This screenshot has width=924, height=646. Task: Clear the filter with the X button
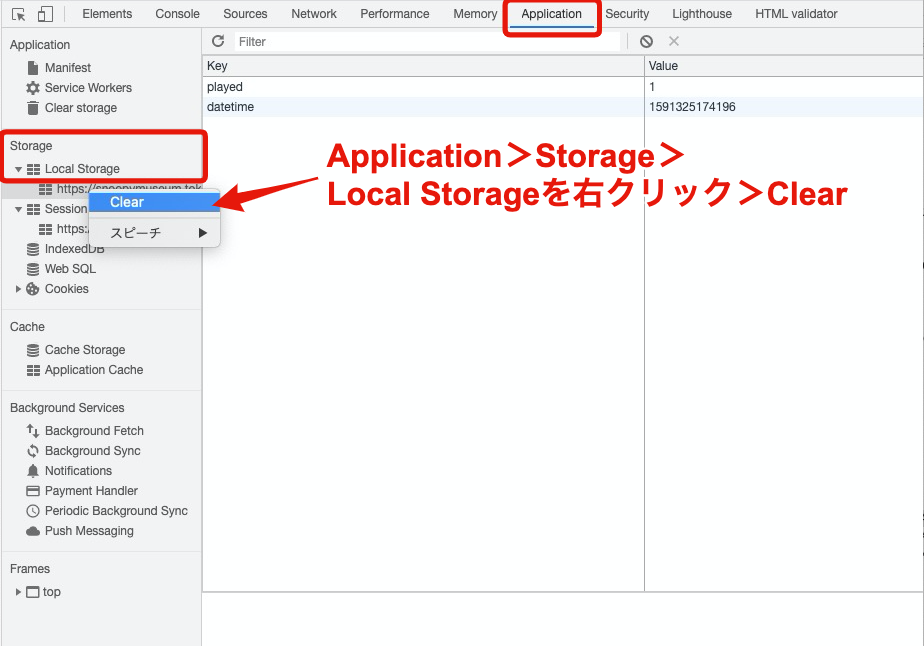[674, 41]
